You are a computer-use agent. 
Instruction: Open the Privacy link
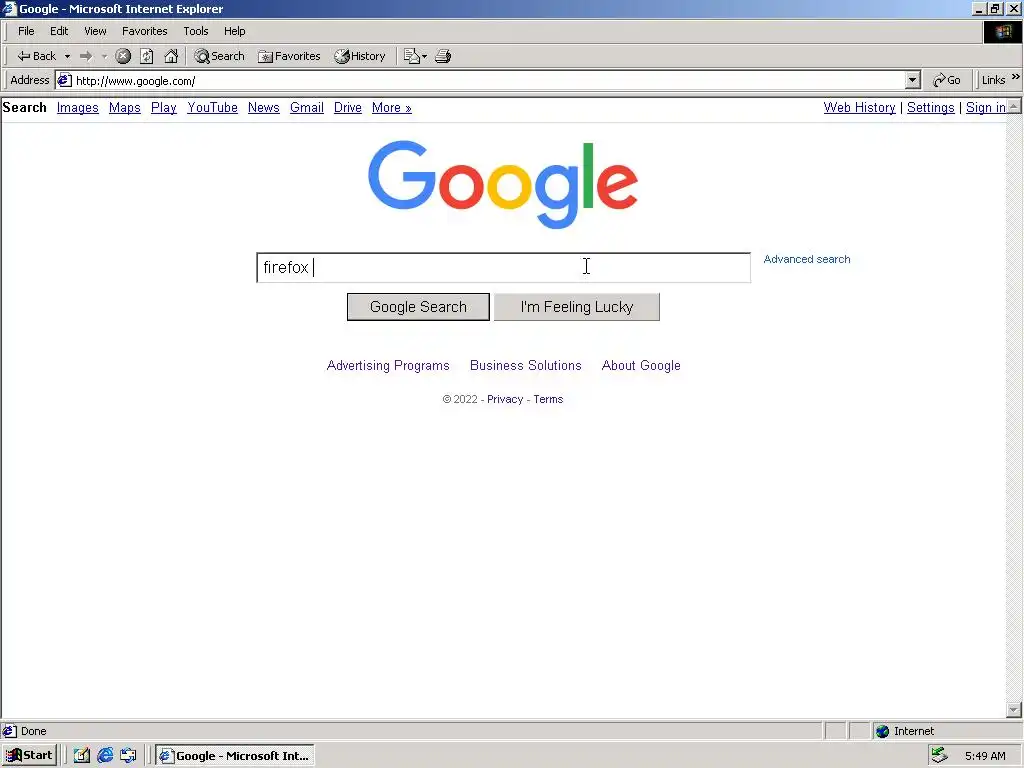(x=505, y=399)
